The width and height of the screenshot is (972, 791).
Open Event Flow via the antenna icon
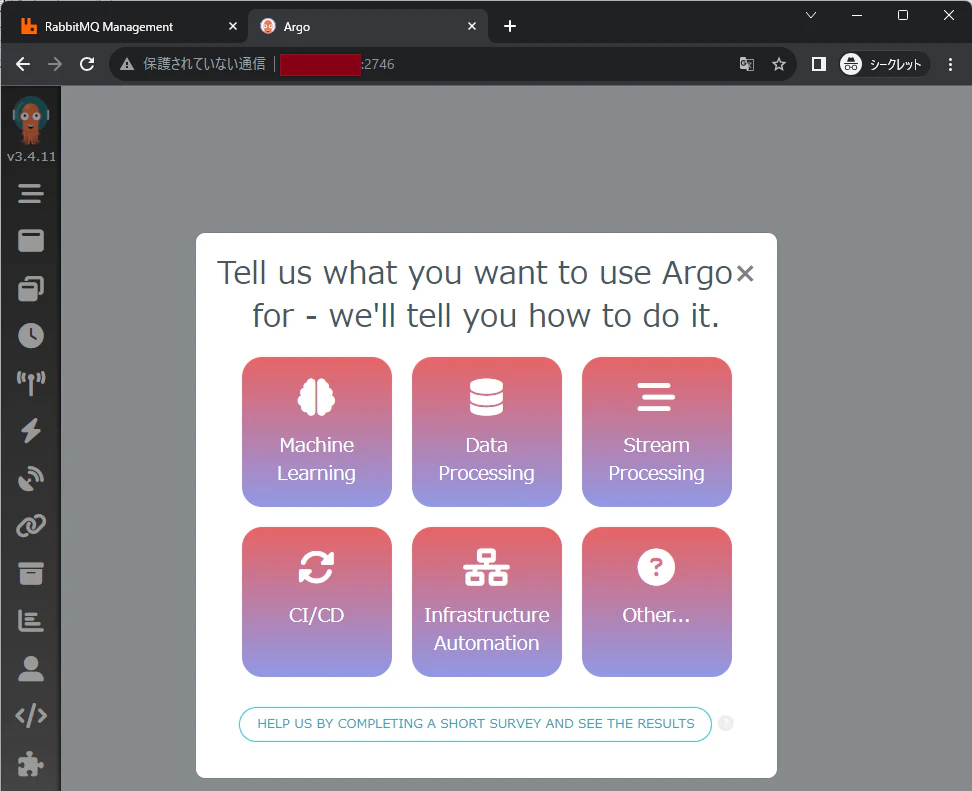point(30,383)
